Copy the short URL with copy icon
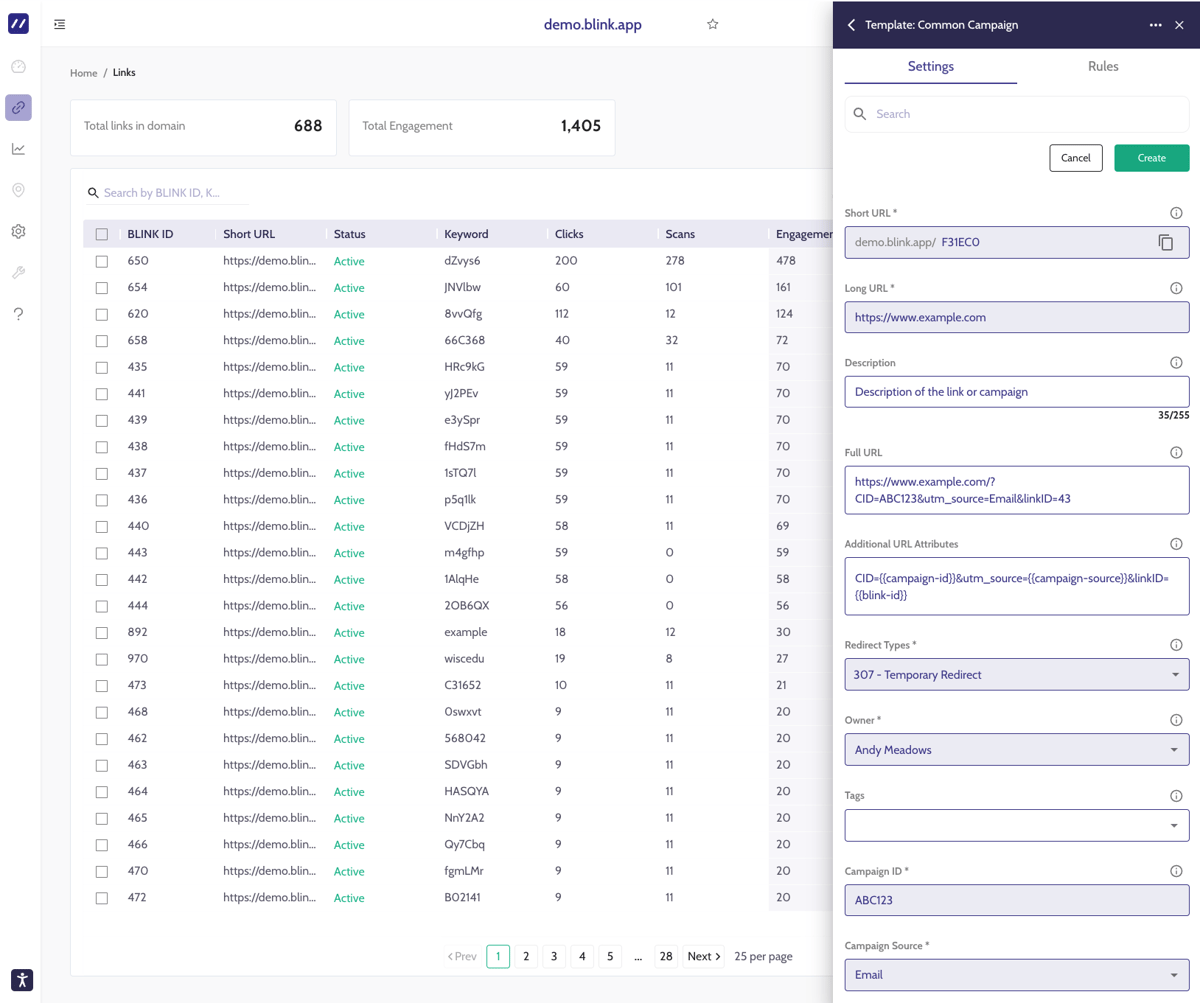The width and height of the screenshot is (1200, 1003). pos(1166,242)
